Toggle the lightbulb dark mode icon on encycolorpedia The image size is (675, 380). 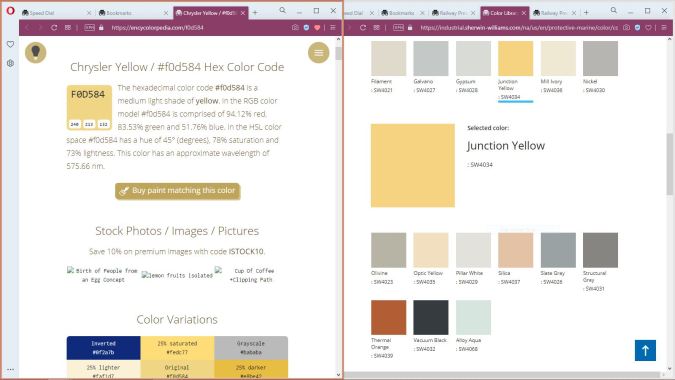(x=36, y=53)
